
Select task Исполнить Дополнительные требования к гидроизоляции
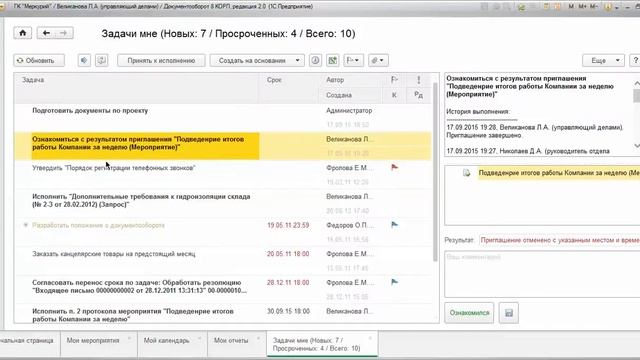click(141, 200)
